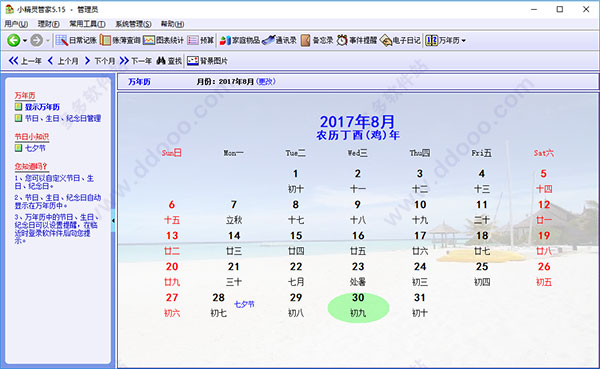Click the 显示万年历 sidebar item icon
Image resolution: width=600 pixels, height=369 pixels.
pyautogui.click(x=18, y=106)
